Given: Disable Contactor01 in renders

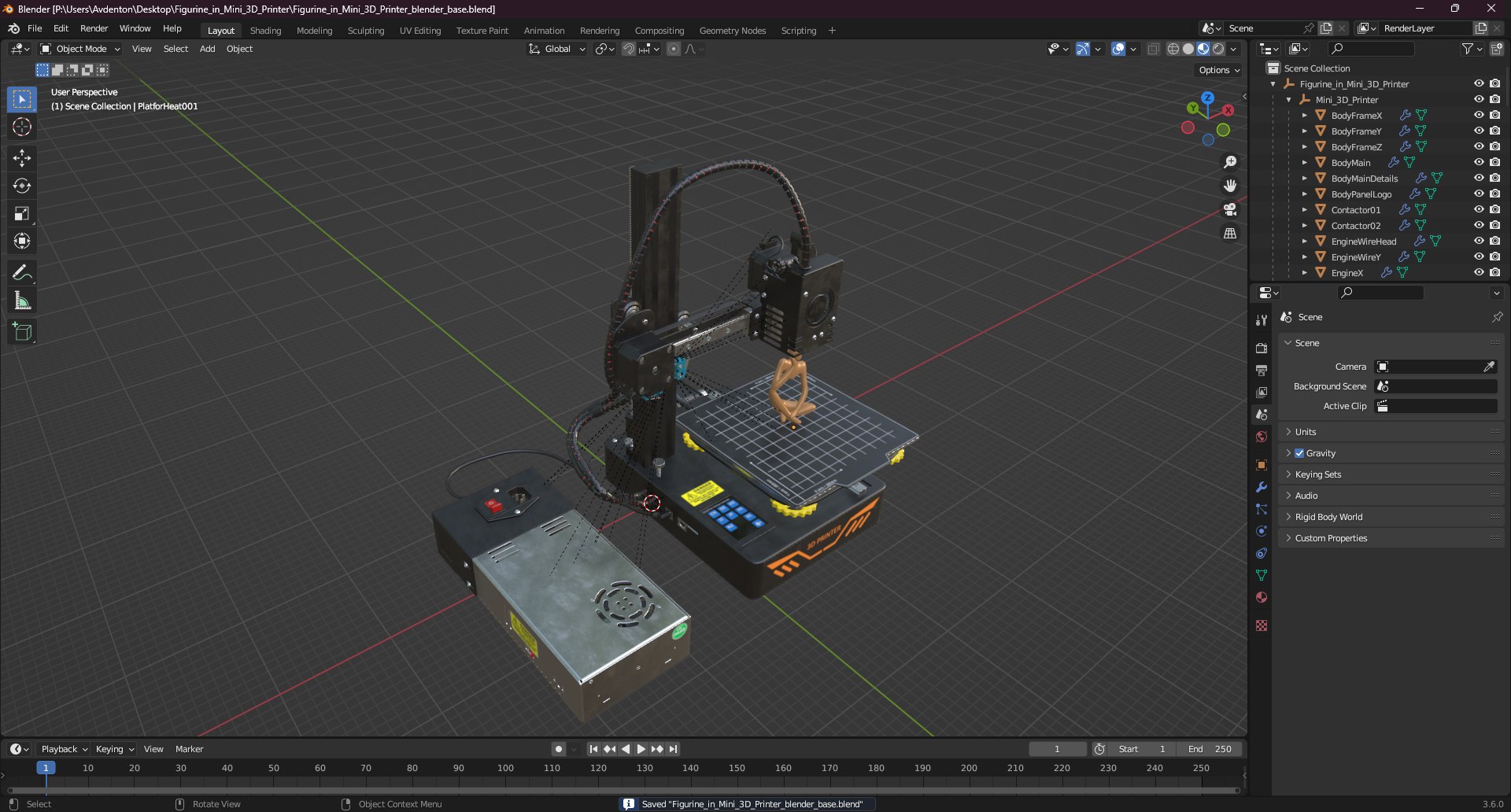Looking at the screenshot, I should 1494,209.
